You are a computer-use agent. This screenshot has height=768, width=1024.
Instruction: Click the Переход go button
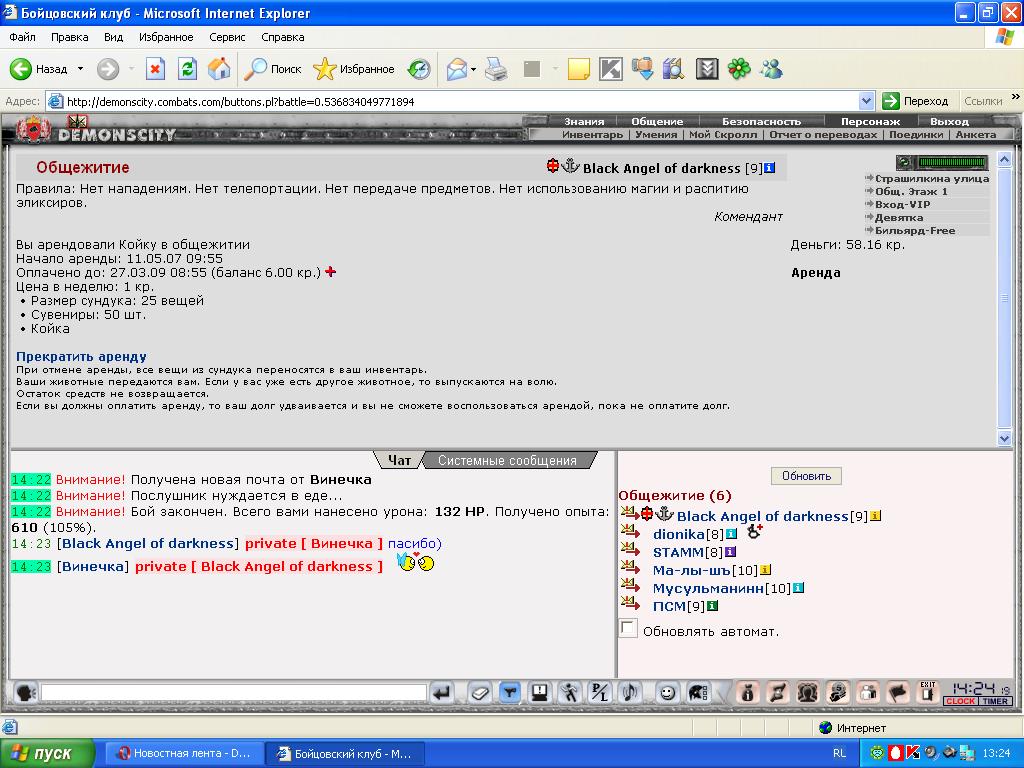tap(915, 101)
